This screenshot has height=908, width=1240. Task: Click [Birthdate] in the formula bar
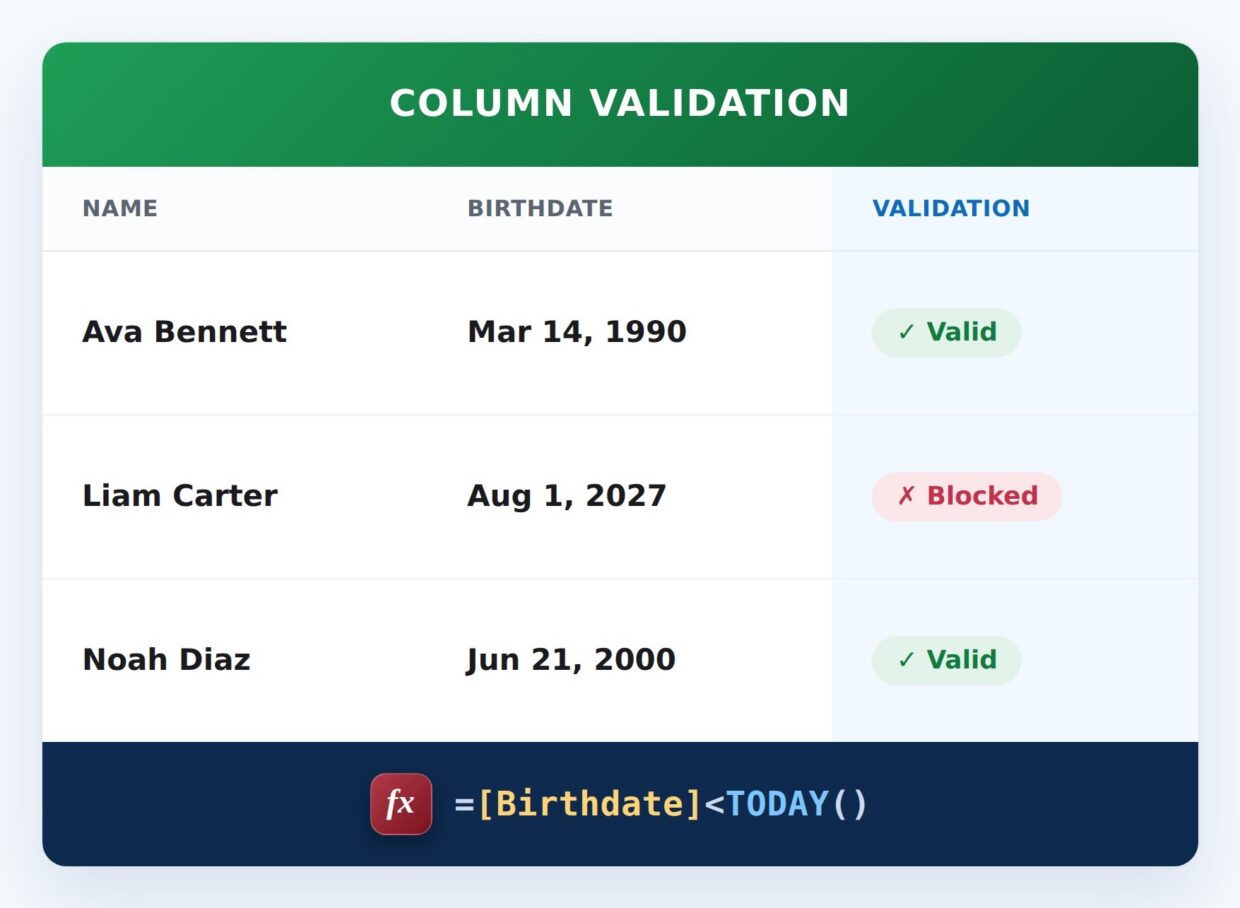click(590, 804)
